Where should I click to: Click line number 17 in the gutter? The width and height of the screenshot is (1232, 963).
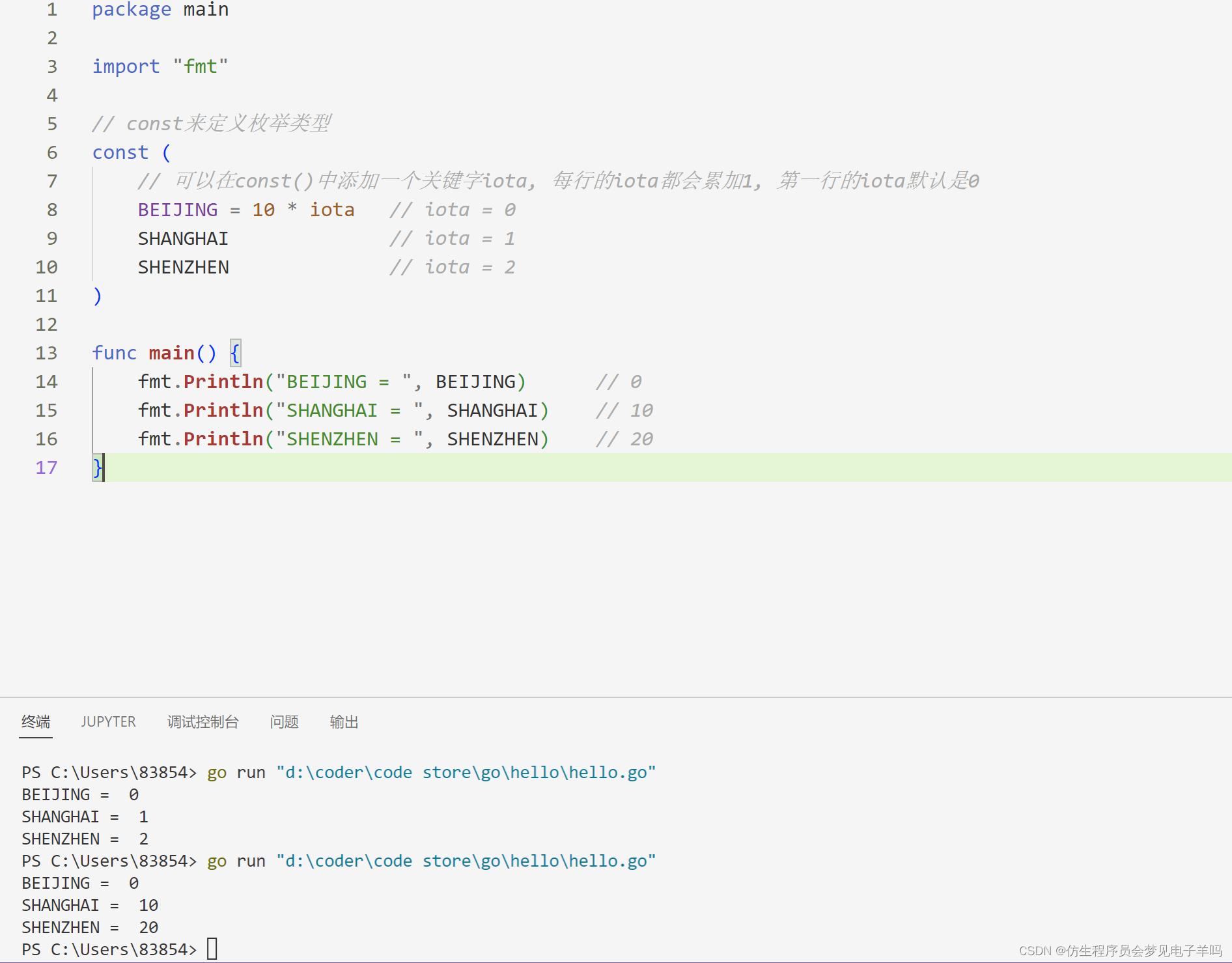46,468
